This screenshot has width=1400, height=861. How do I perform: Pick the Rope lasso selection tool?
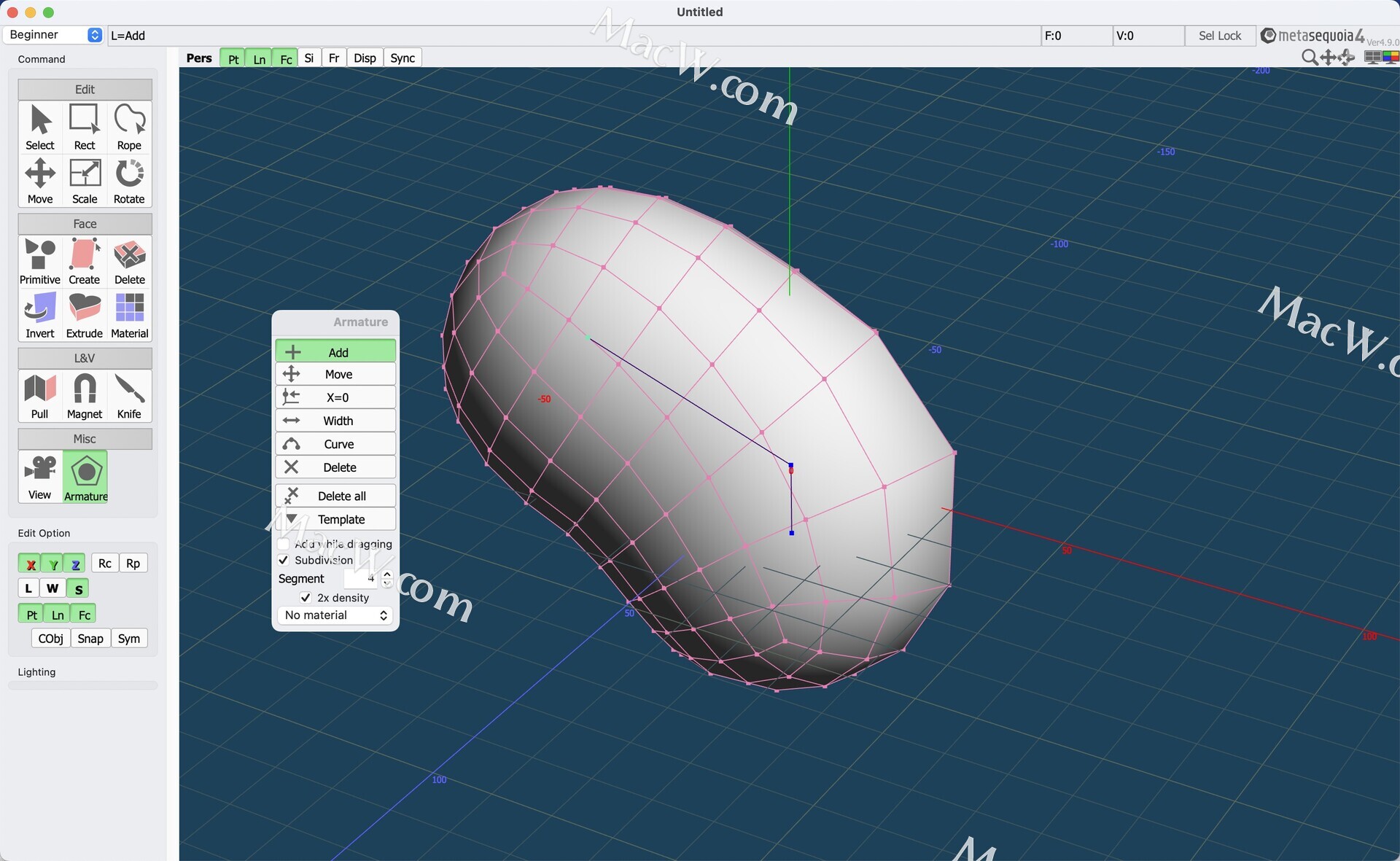129,127
